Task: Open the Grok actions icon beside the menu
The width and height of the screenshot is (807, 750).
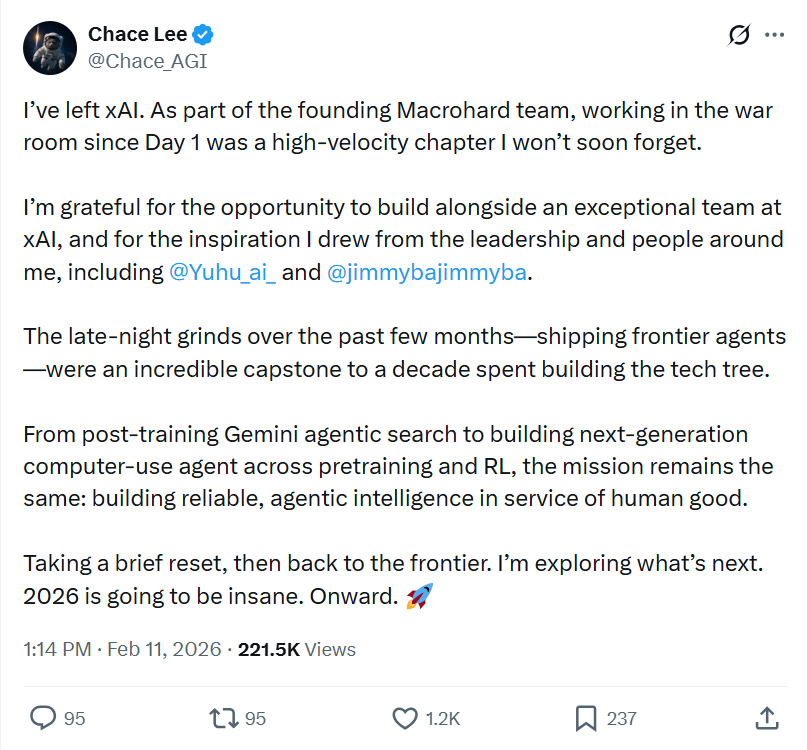Action: tap(739, 35)
